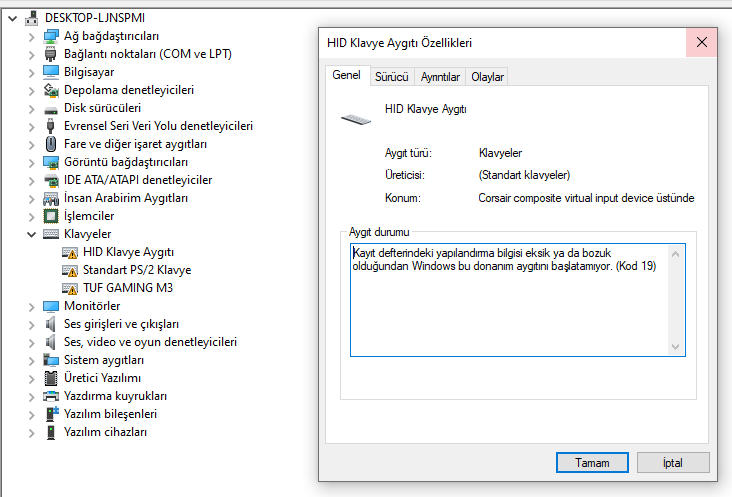Screen dimensions: 732x497
Task: Click the mouse icon for Fare ve diğer işaret aygıtları
Action: pos(52,144)
